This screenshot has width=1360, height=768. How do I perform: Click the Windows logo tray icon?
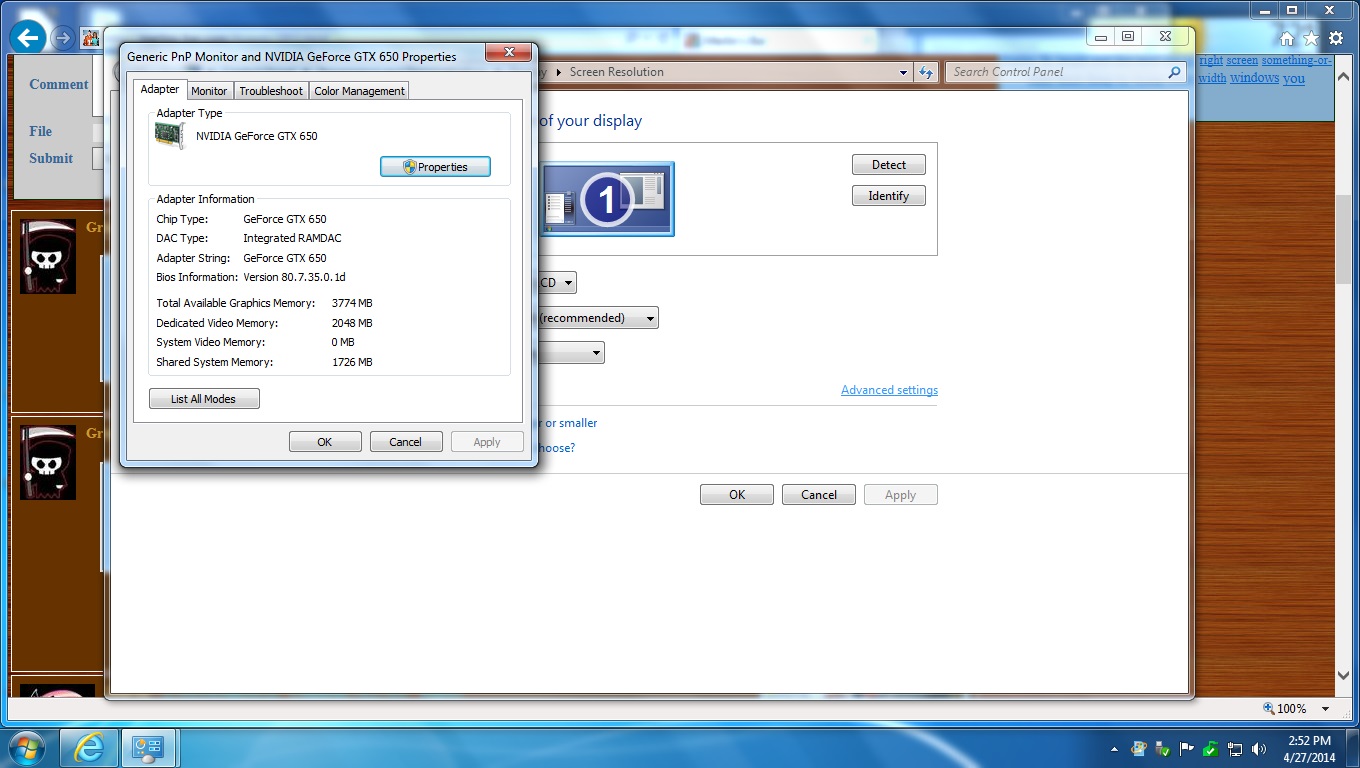point(1139,748)
